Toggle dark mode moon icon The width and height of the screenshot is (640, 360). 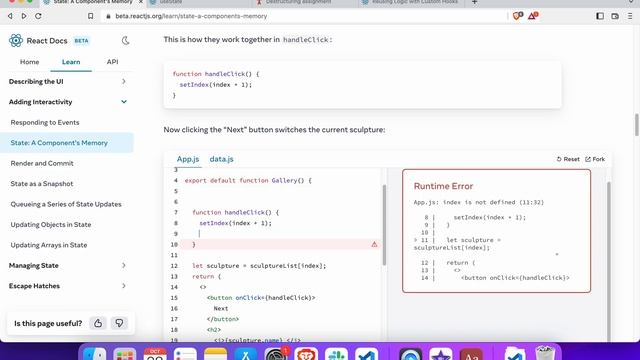tap(125, 40)
